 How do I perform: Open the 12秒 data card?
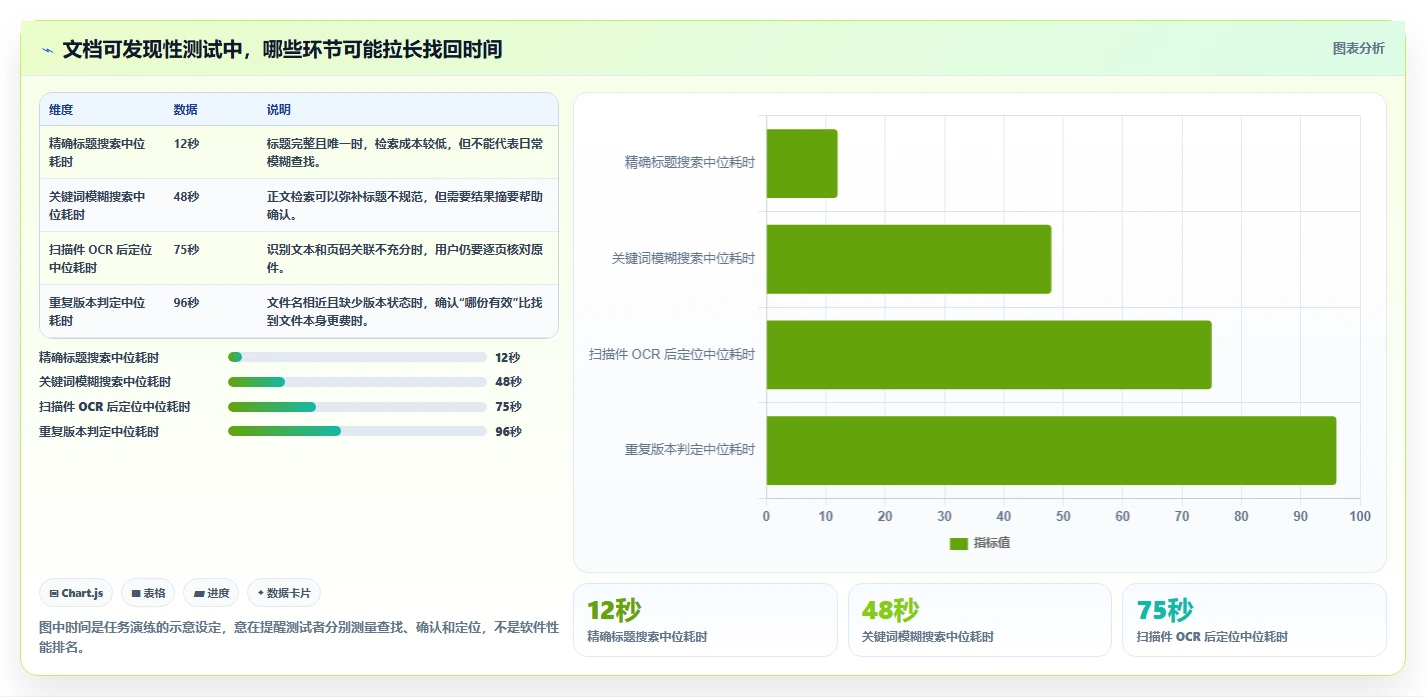(705, 620)
